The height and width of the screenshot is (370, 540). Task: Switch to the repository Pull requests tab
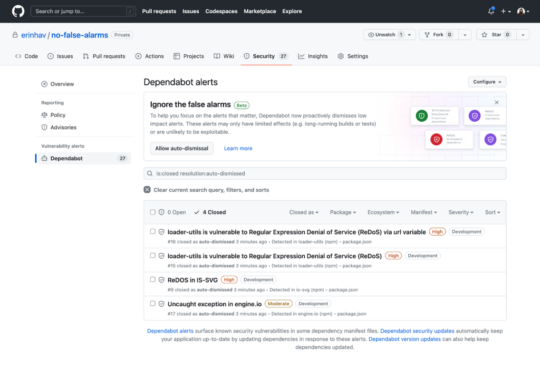click(104, 56)
